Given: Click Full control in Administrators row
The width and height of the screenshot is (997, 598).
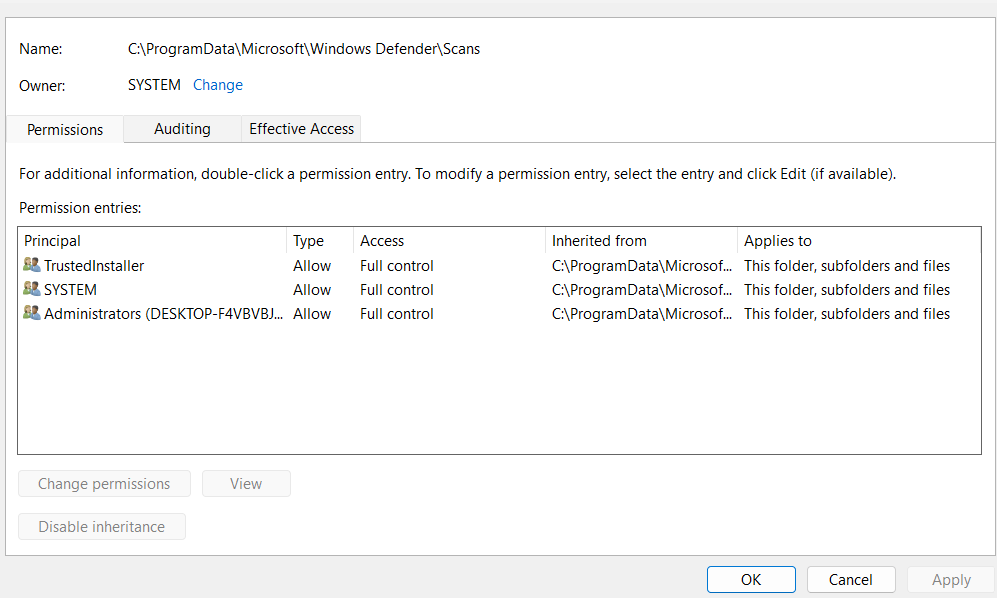Looking at the screenshot, I should 397,314.
